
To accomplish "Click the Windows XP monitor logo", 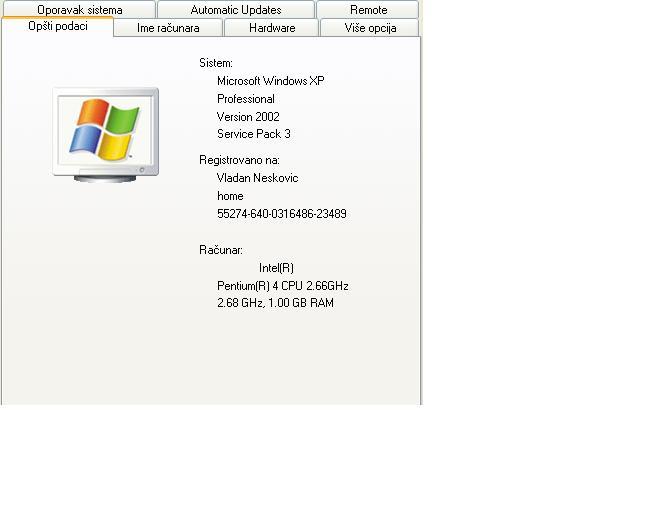I will [106, 135].
